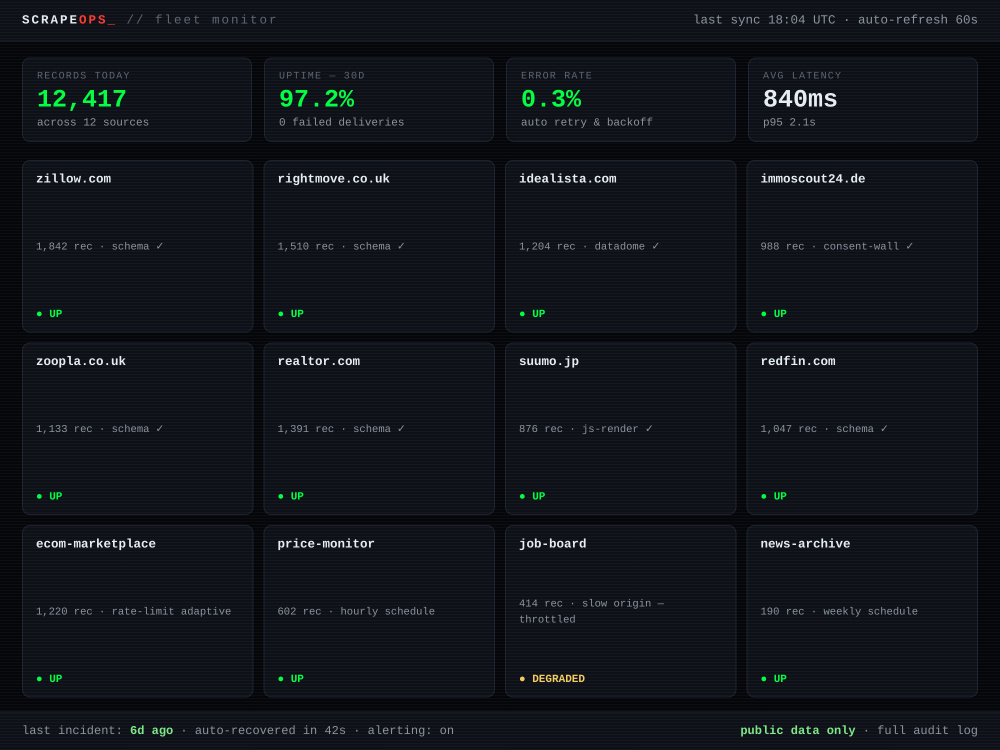Select the realtor.com card title

pyautogui.click(x=318, y=361)
